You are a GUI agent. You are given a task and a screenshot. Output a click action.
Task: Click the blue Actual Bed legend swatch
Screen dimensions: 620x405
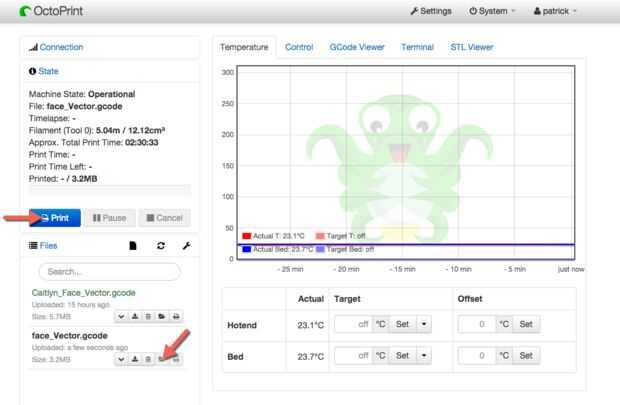247,249
